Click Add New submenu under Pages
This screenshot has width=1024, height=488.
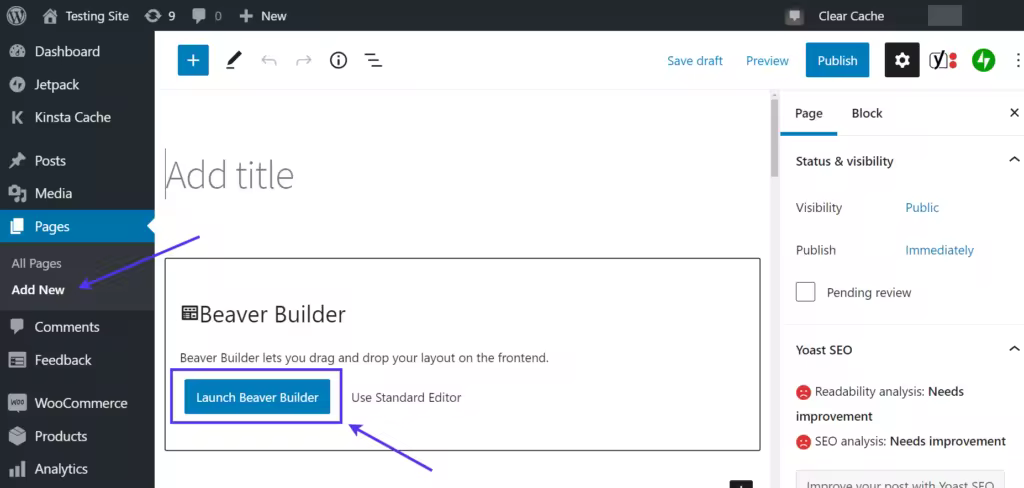click(38, 289)
